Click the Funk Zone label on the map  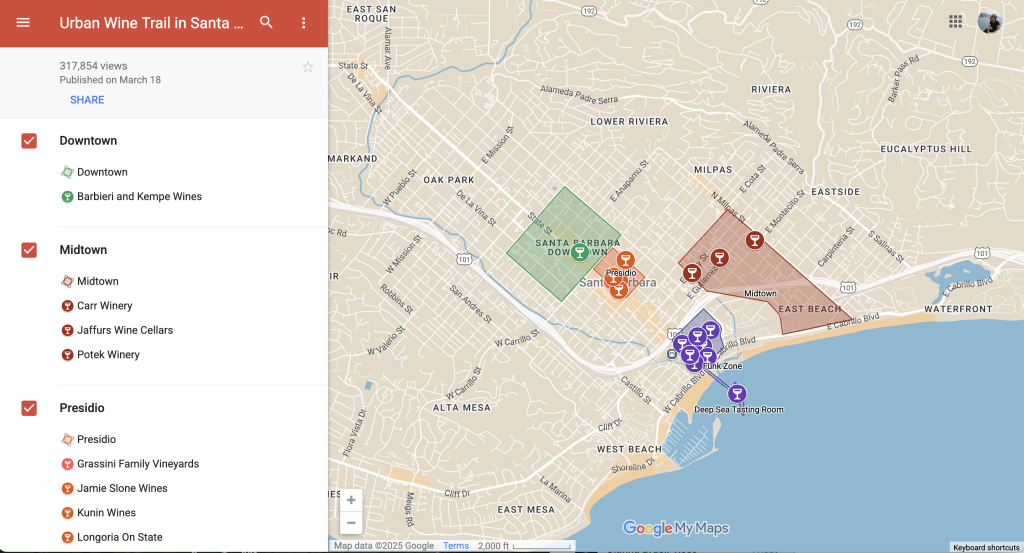(x=722, y=366)
